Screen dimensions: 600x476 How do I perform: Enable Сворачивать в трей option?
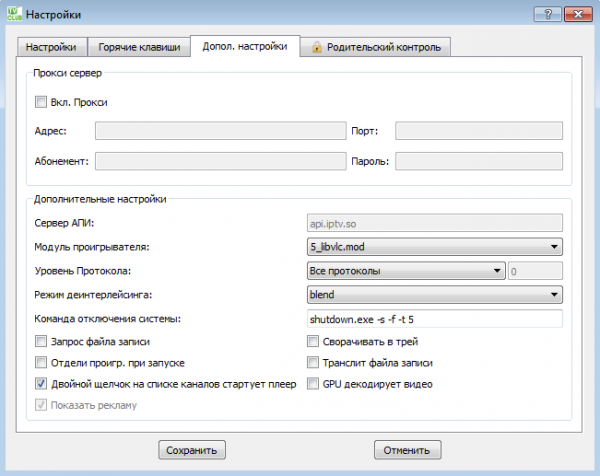(x=313, y=341)
